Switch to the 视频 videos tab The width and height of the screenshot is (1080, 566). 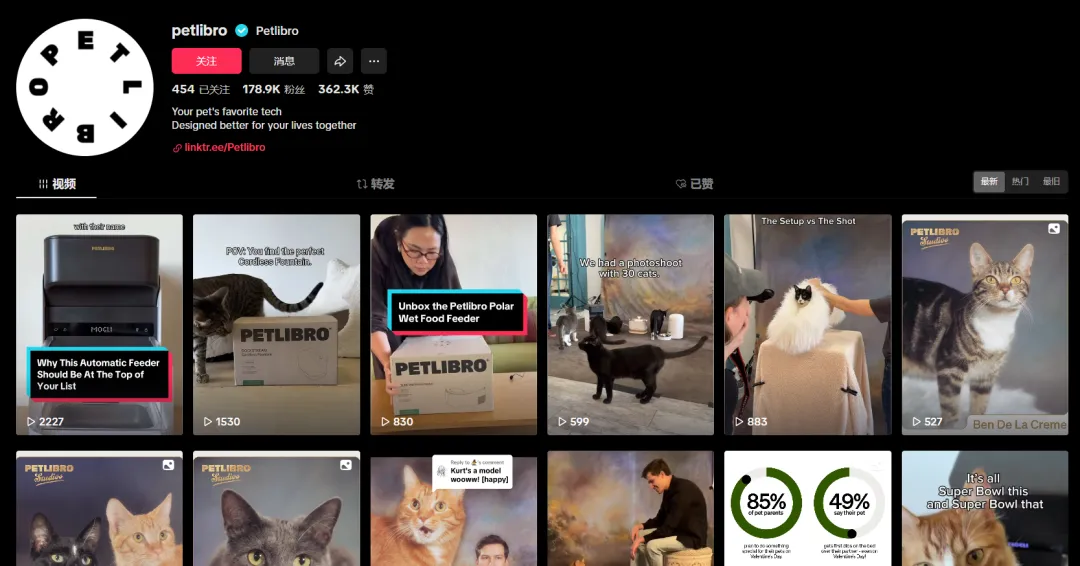56,184
